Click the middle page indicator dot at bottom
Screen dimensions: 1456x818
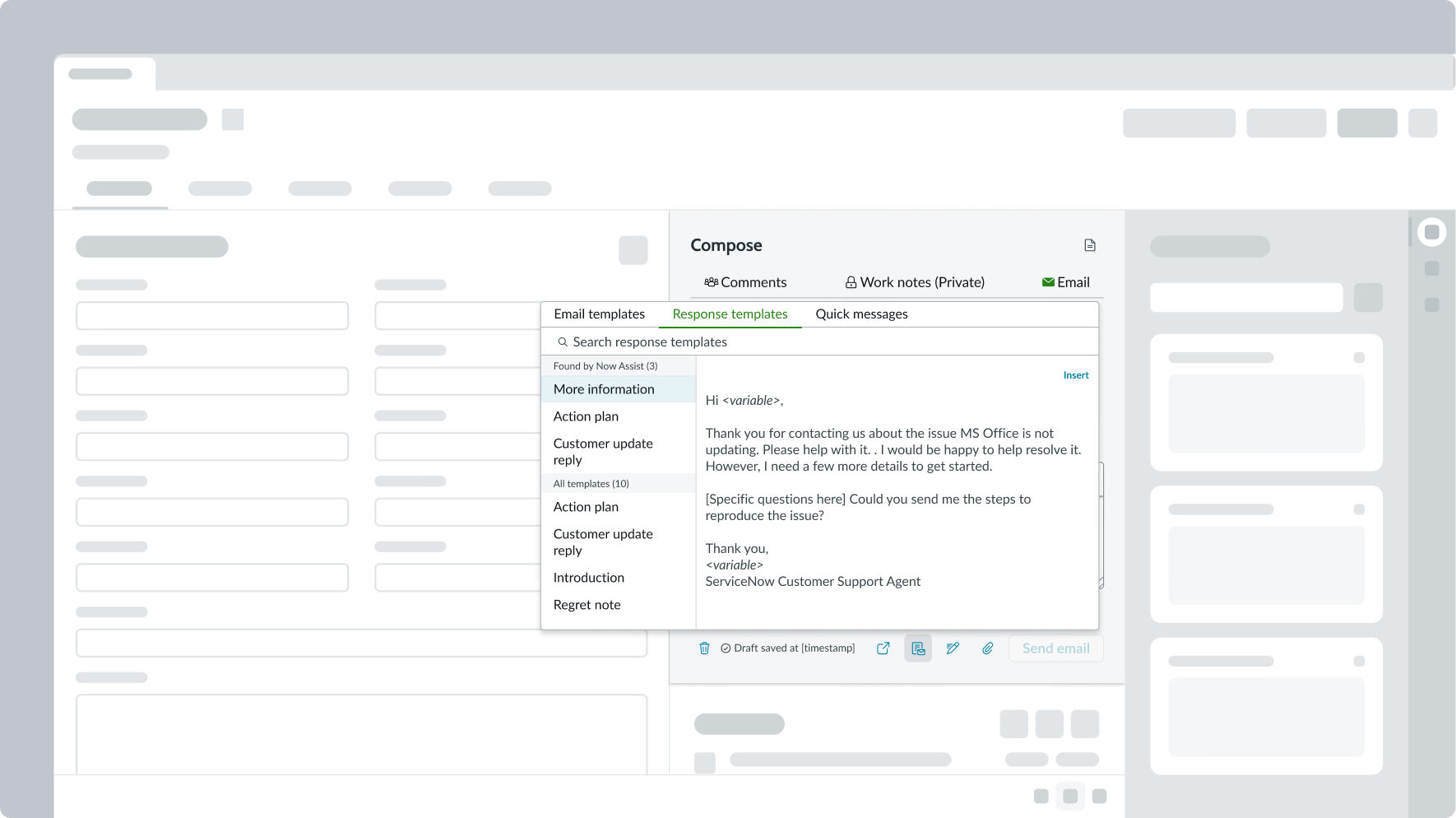1070,796
